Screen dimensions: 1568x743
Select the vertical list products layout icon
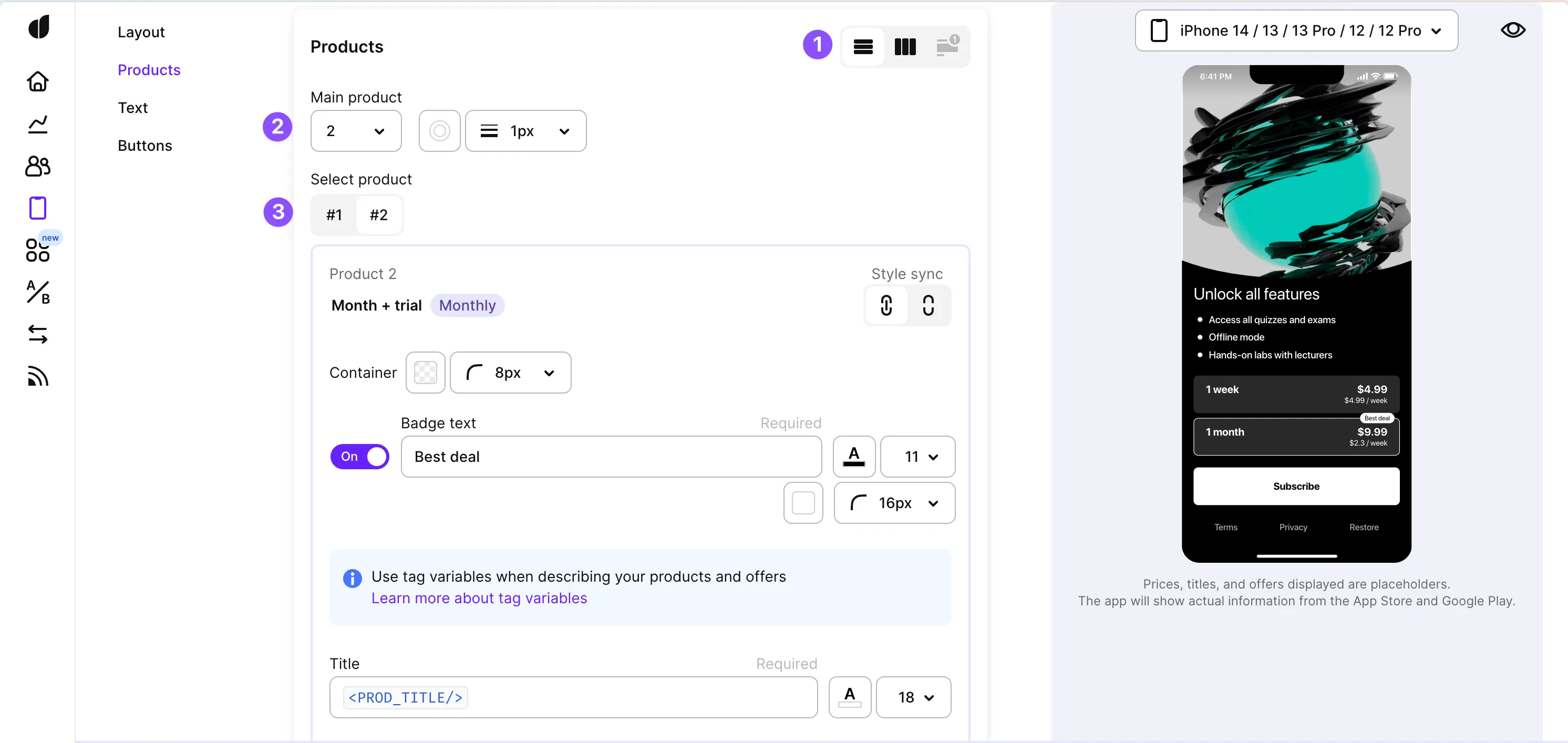862,47
